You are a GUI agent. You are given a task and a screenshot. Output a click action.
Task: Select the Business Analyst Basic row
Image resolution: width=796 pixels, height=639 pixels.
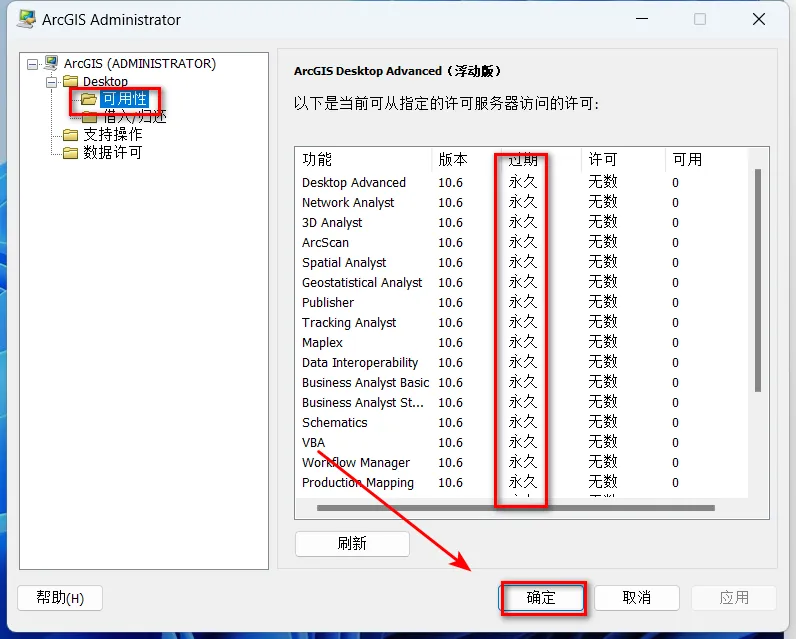pos(522,382)
